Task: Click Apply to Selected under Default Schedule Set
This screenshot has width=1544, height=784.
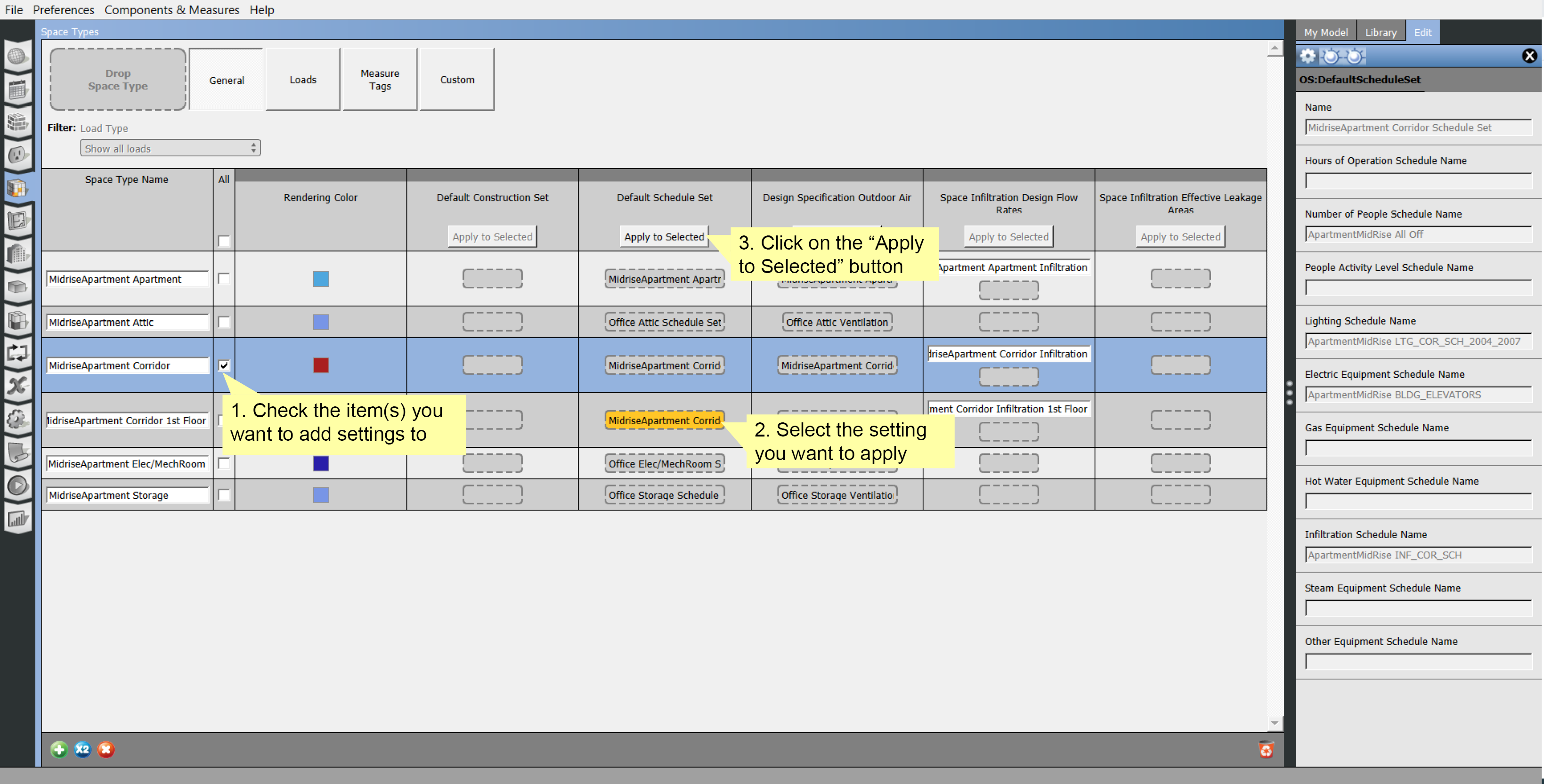Action: click(664, 237)
